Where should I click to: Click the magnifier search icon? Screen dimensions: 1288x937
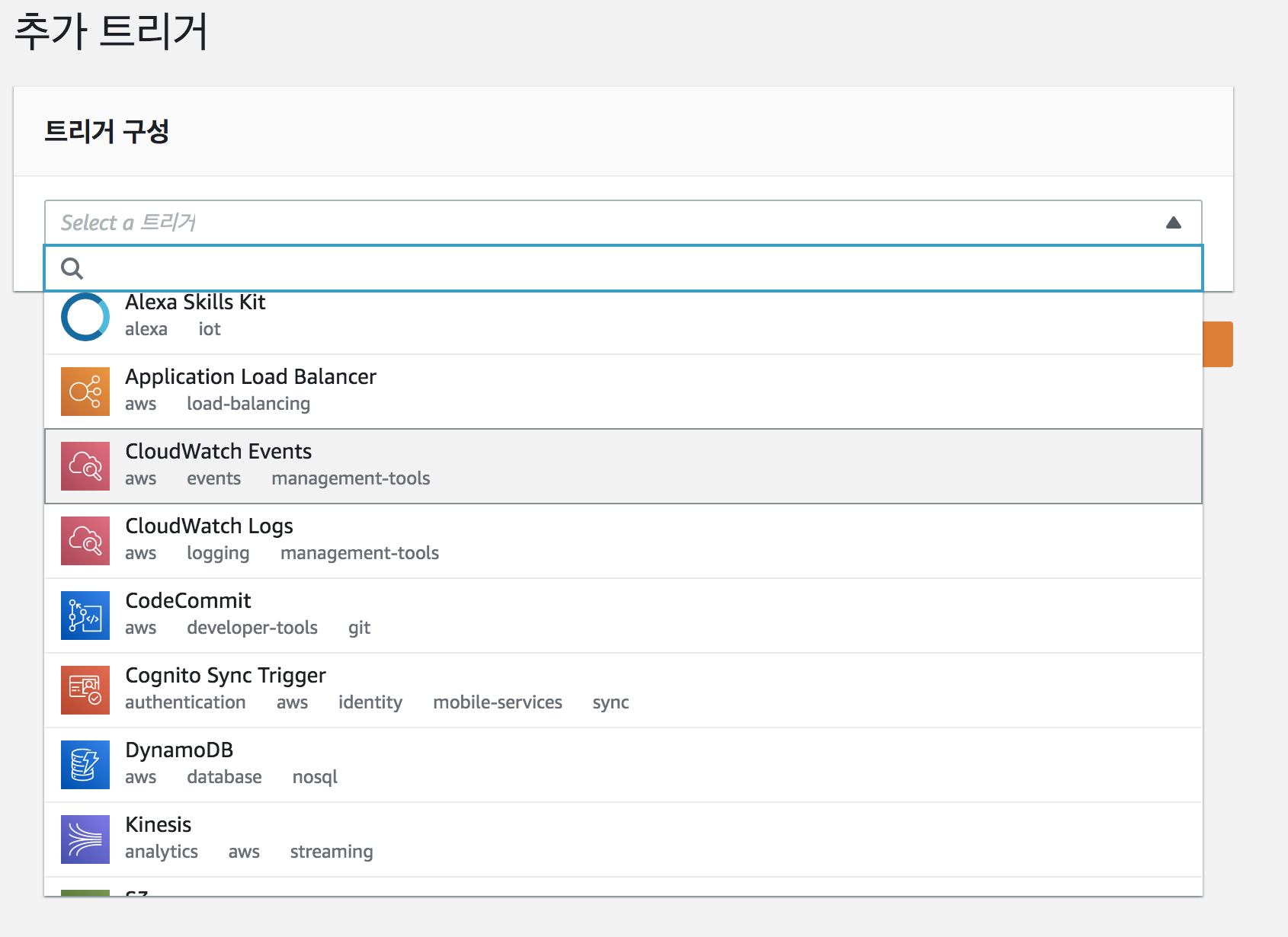coord(72,268)
